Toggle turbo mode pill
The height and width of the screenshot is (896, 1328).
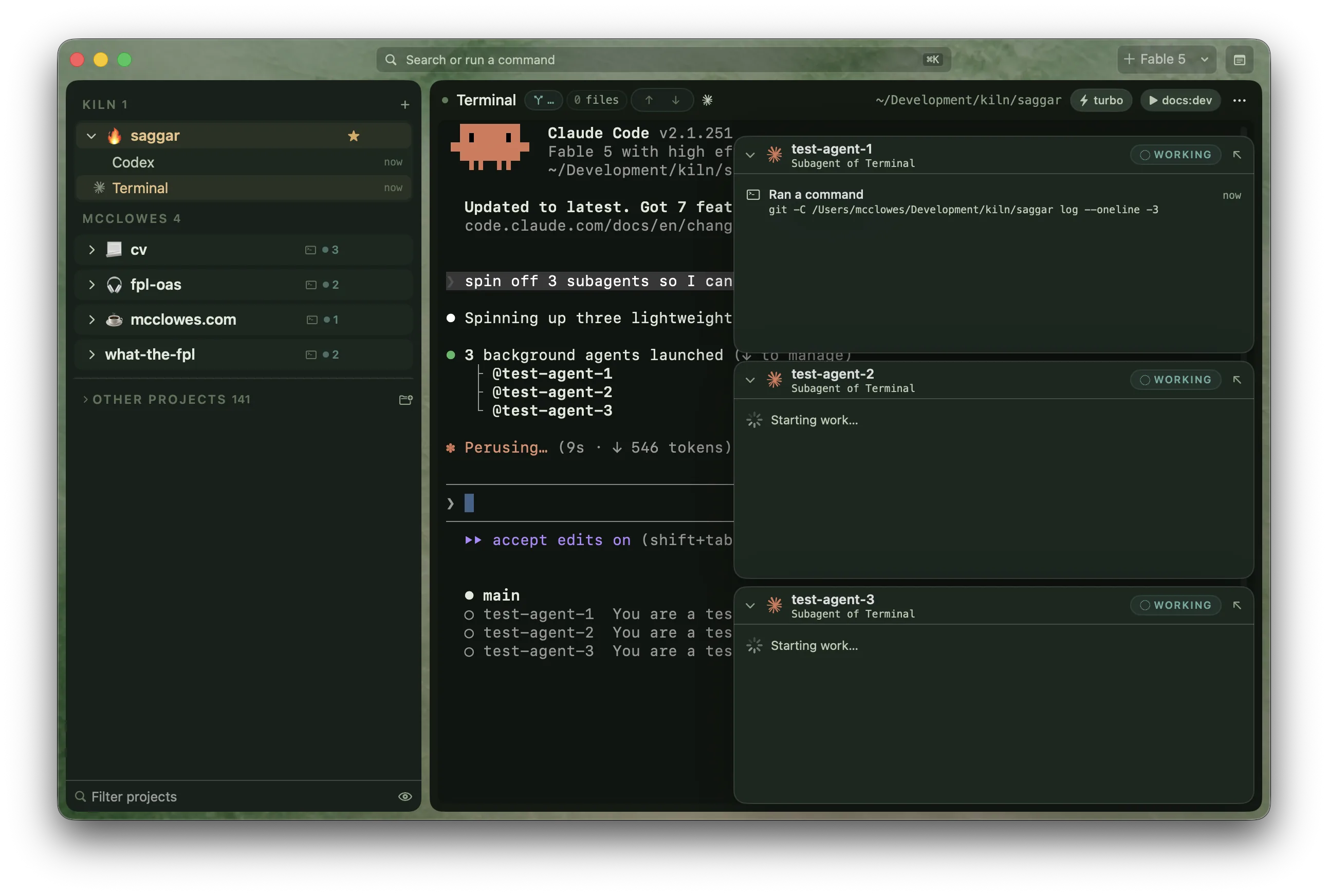(x=1100, y=101)
